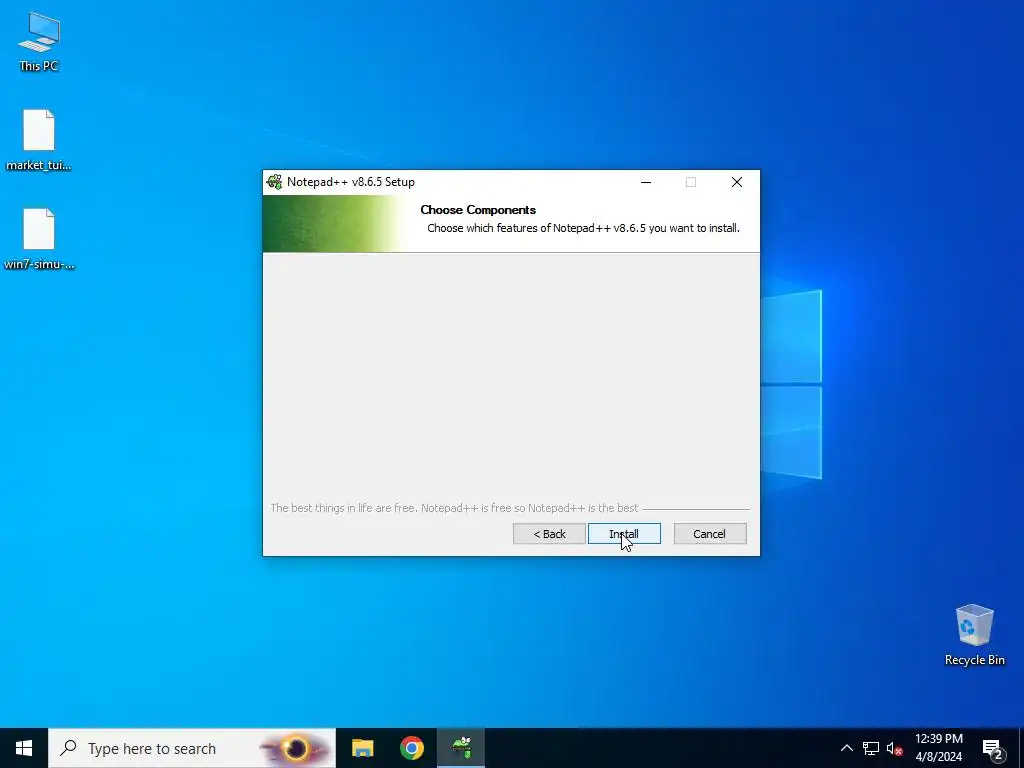
Task: Open the clock showing 12:39 PM
Action: click(x=938, y=748)
